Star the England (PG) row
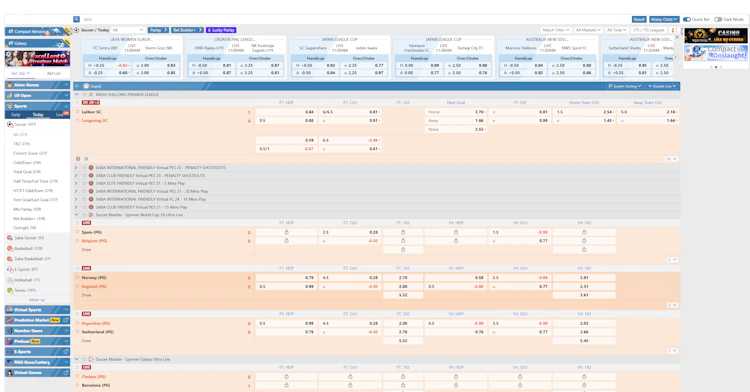 tap(77, 286)
